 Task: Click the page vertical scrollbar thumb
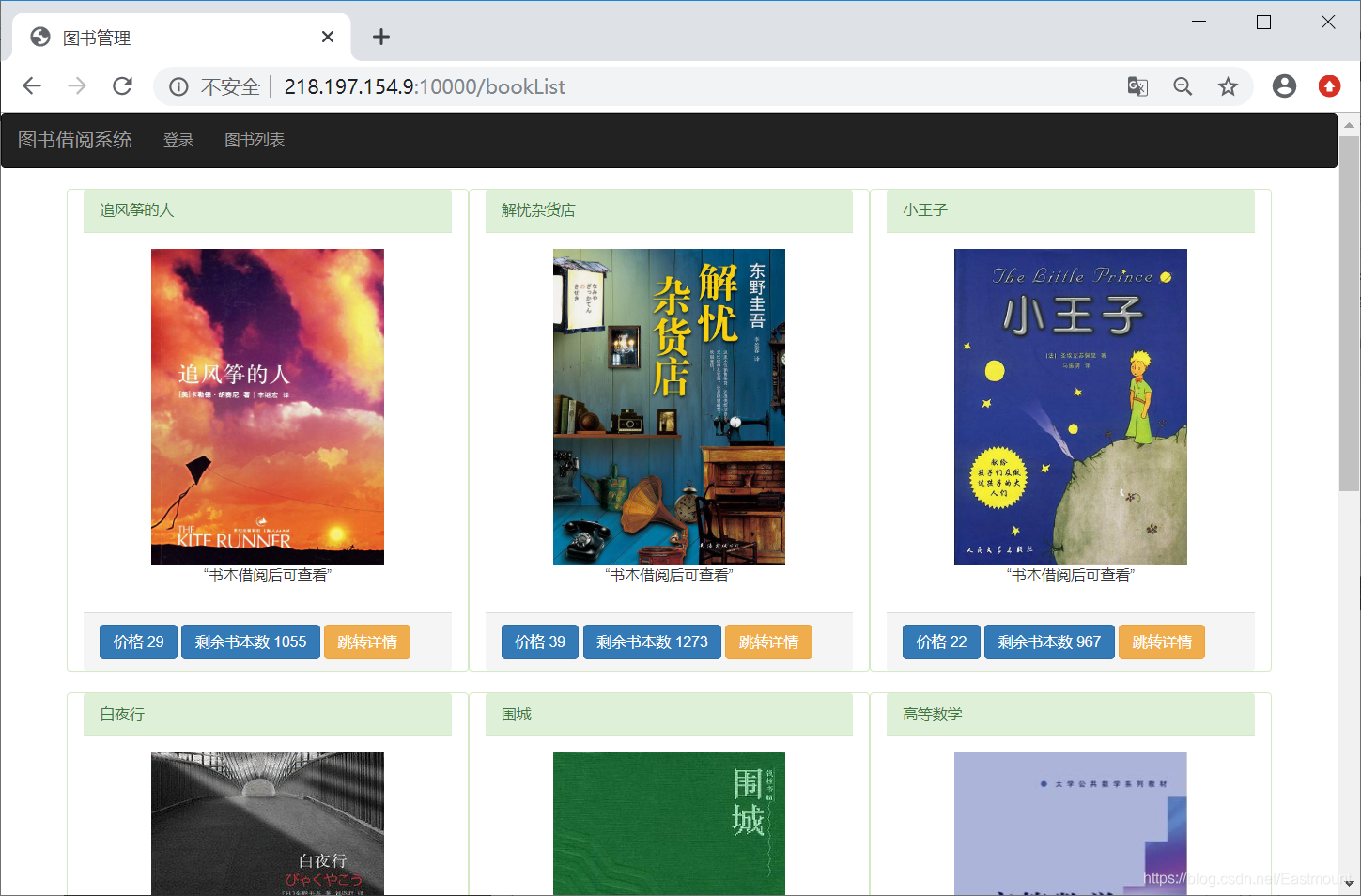point(1349,314)
